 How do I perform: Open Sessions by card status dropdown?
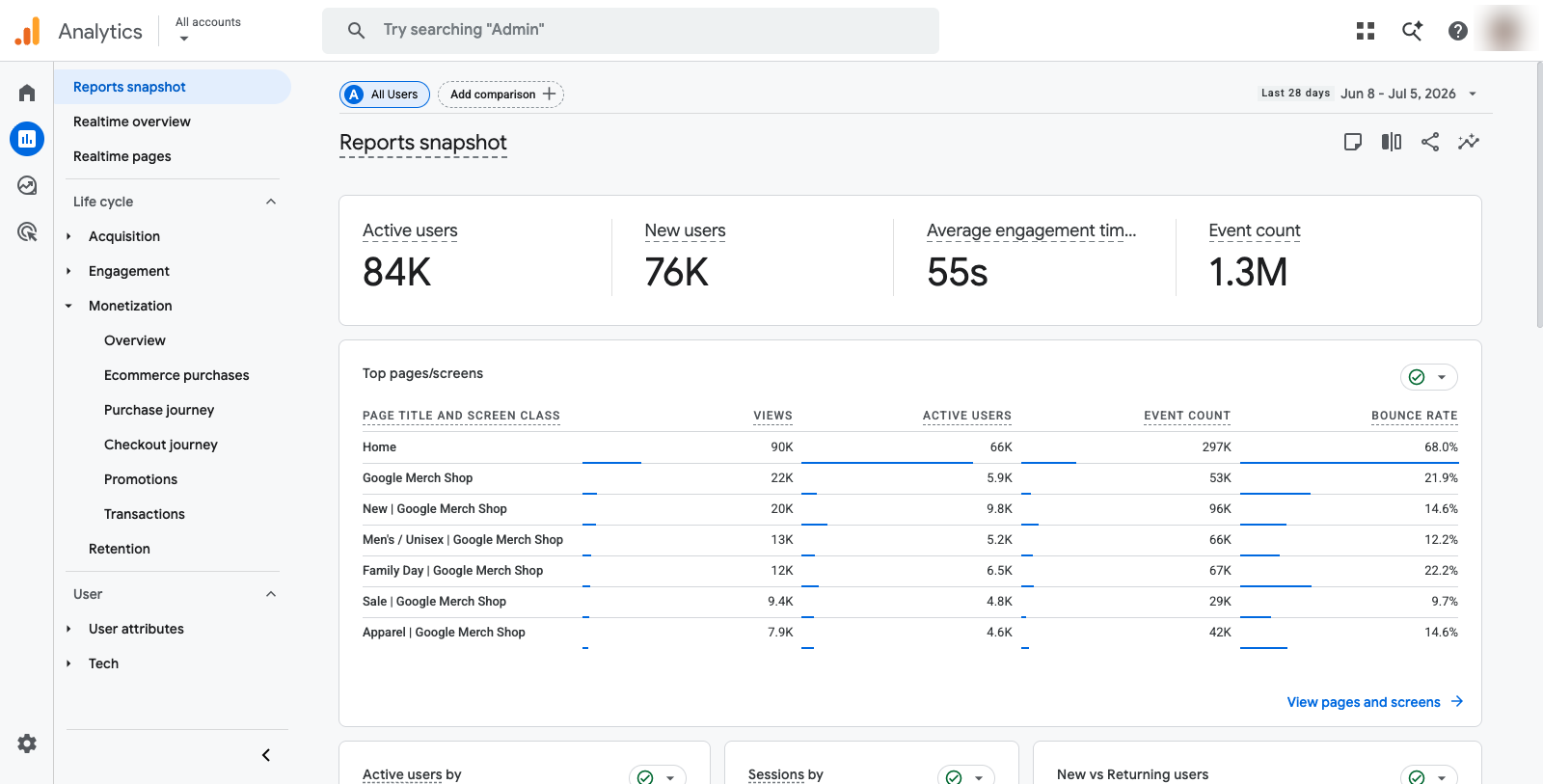pos(965,774)
